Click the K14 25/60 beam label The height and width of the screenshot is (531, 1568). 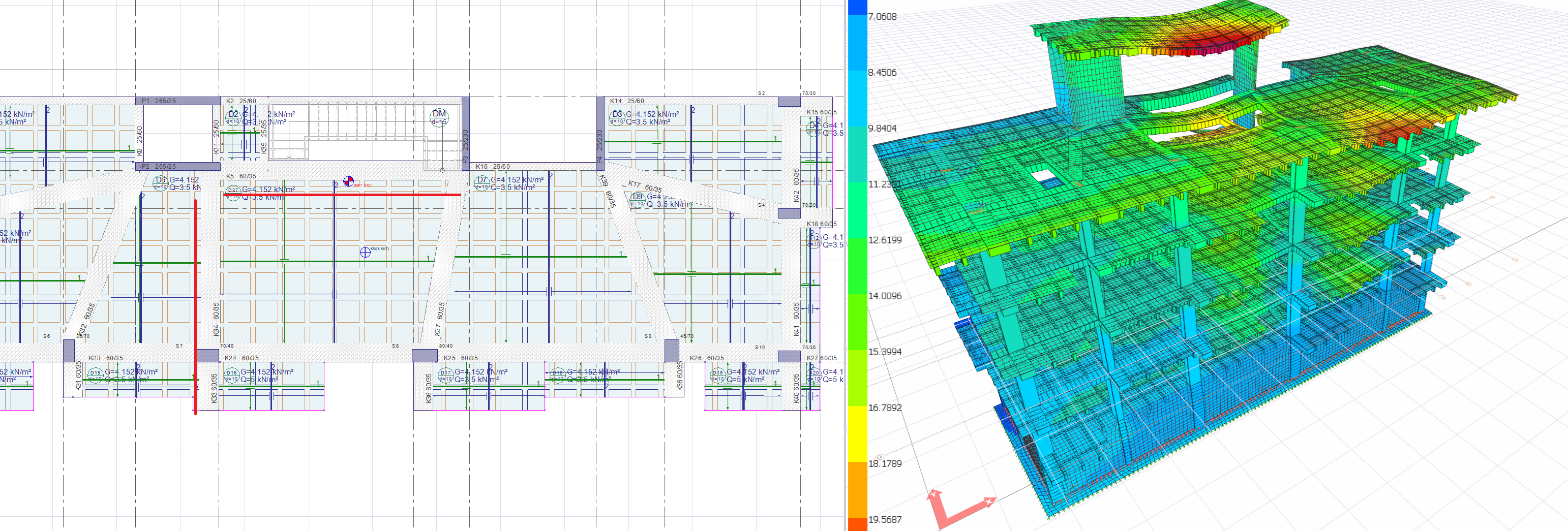(626, 101)
